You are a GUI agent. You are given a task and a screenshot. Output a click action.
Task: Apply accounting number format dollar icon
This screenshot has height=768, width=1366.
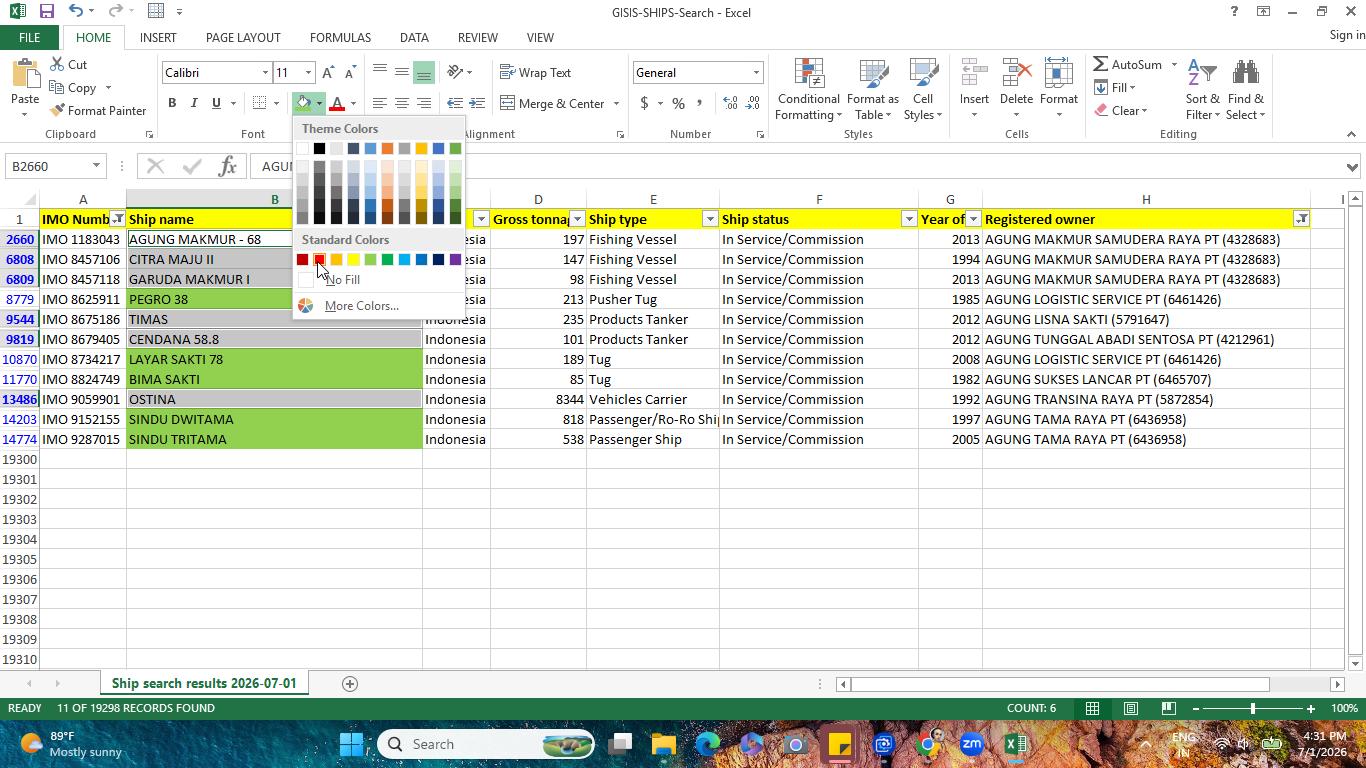pos(644,103)
